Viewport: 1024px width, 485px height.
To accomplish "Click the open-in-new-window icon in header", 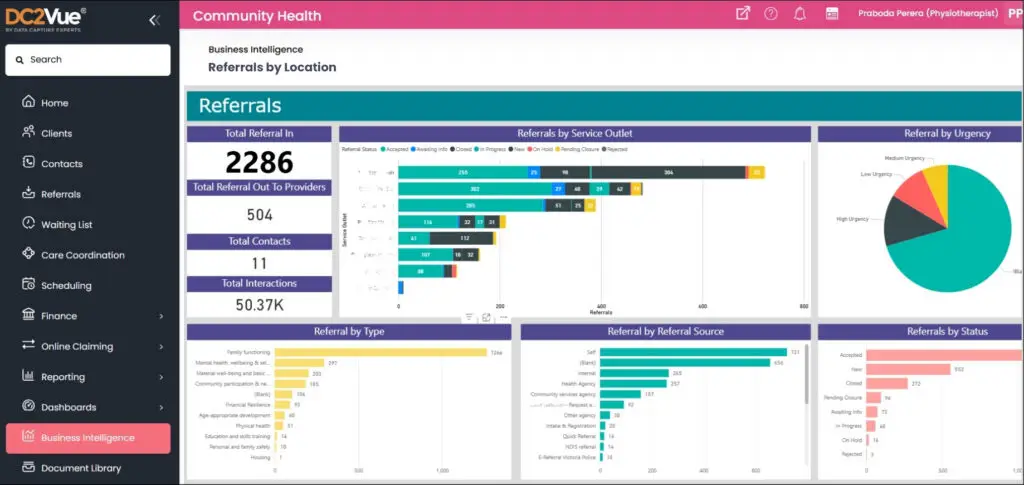I will click(x=742, y=14).
